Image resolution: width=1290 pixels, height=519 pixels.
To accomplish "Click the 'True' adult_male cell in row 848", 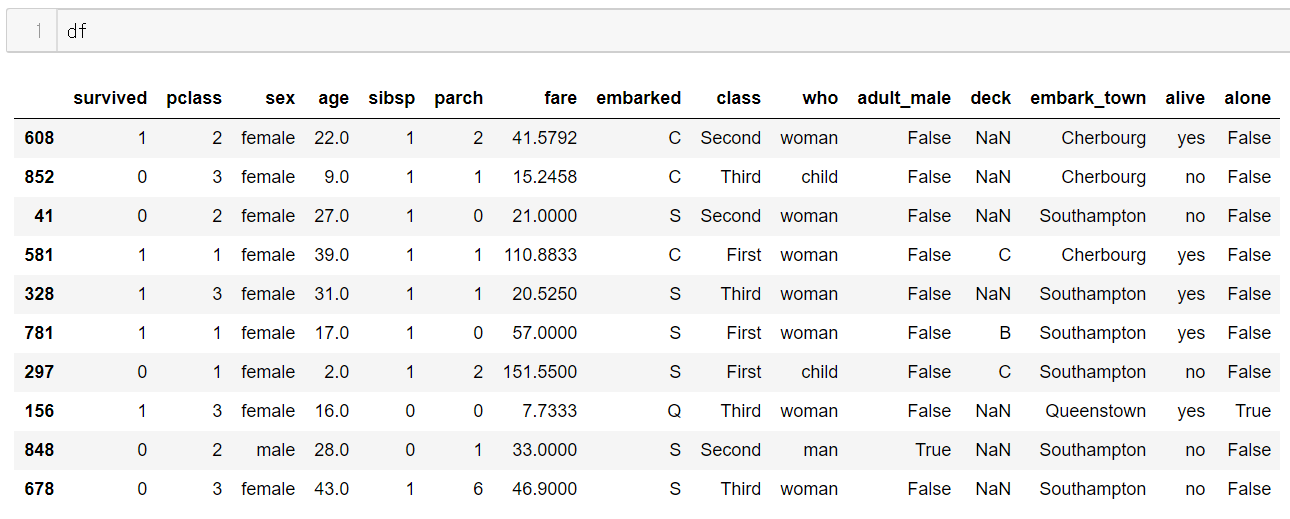I will [933, 450].
